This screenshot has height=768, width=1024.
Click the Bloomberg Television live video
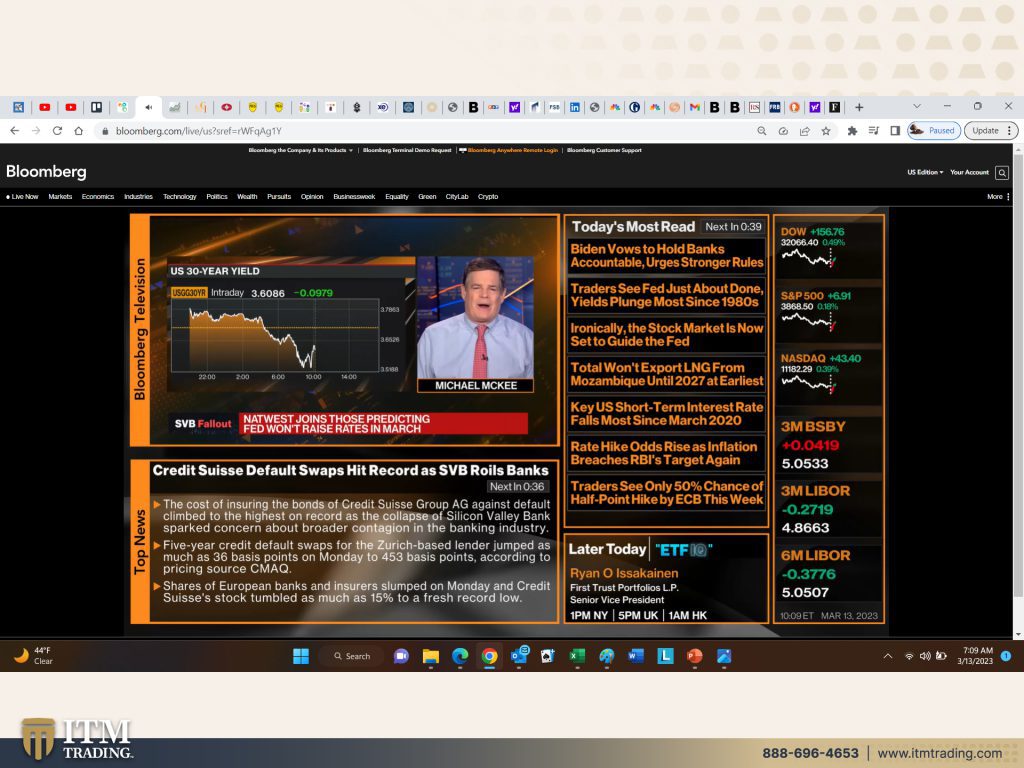tap(354, 331)
